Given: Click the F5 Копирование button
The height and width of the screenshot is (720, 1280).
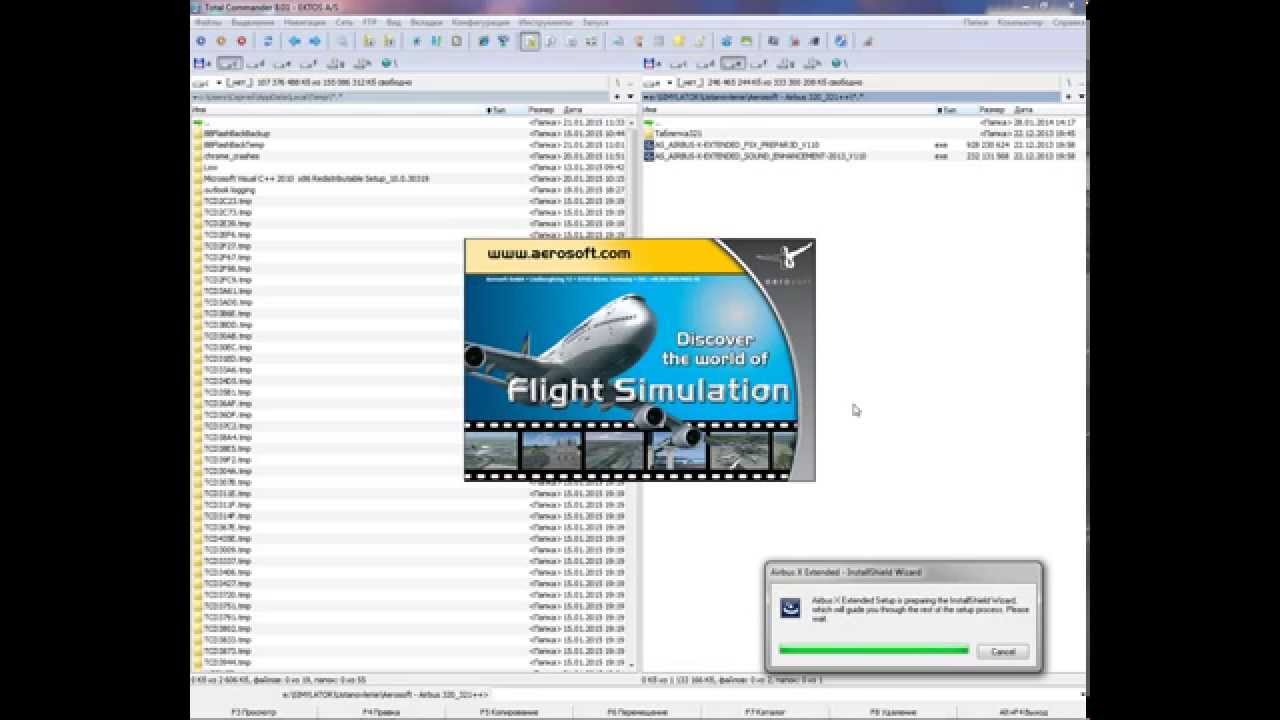Looking at the screenshot, I should [509, 712].
